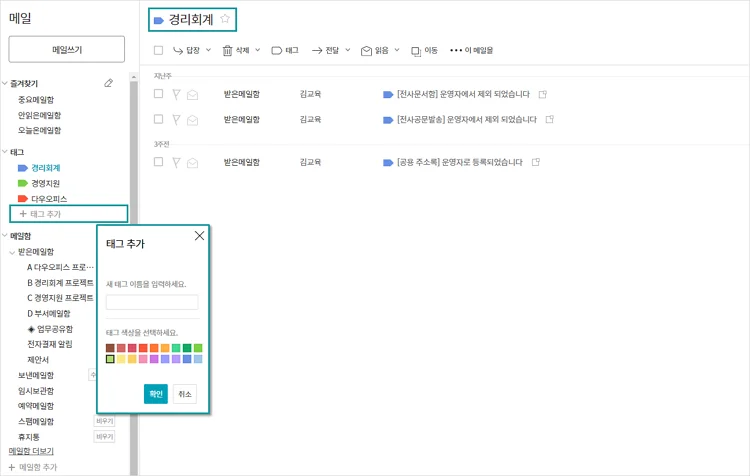Star the 경리회계 tag as favorite

pyautogui.click(x=226, y=19)
